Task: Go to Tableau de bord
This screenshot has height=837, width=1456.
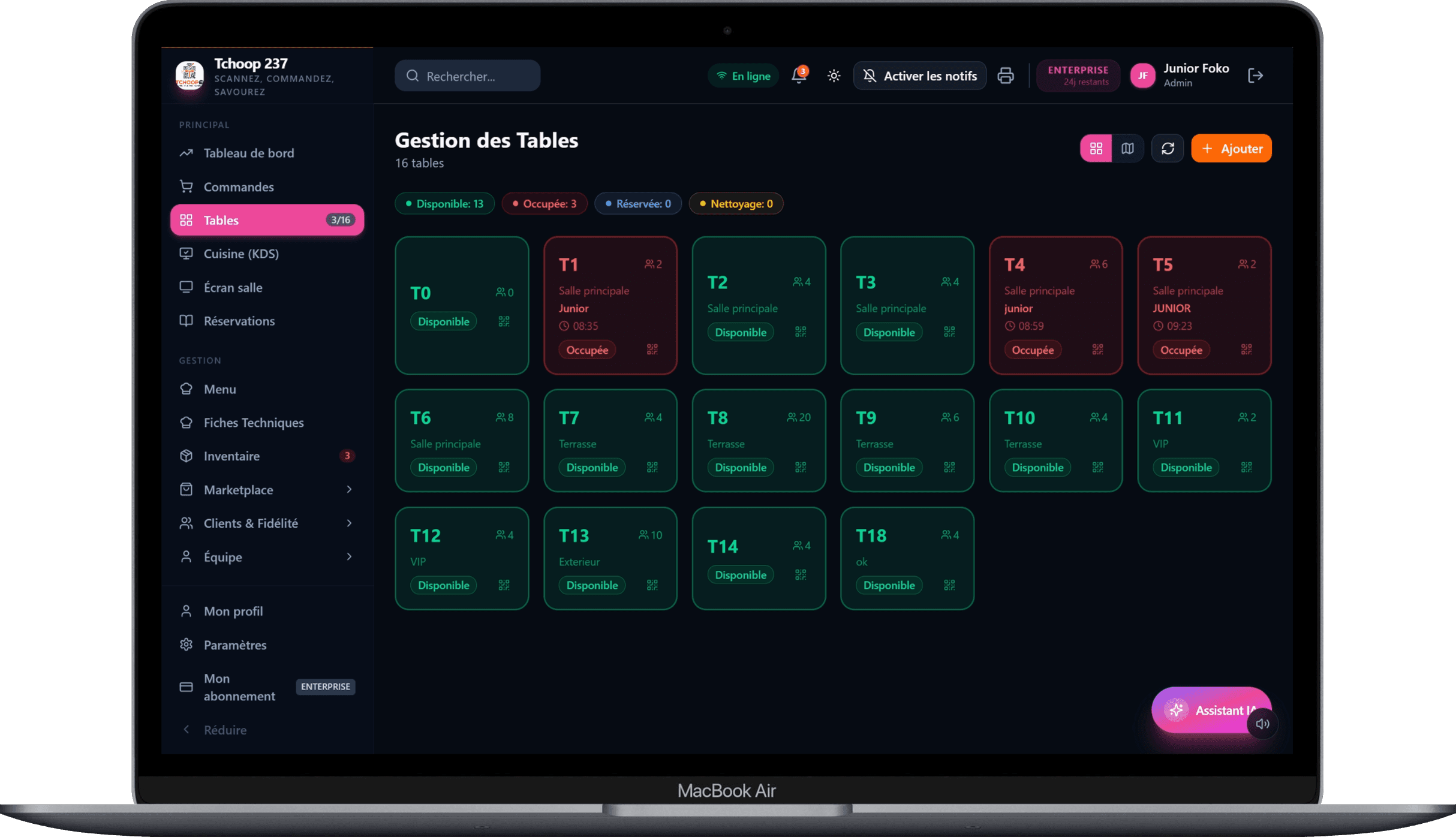Action: point(267,153)
